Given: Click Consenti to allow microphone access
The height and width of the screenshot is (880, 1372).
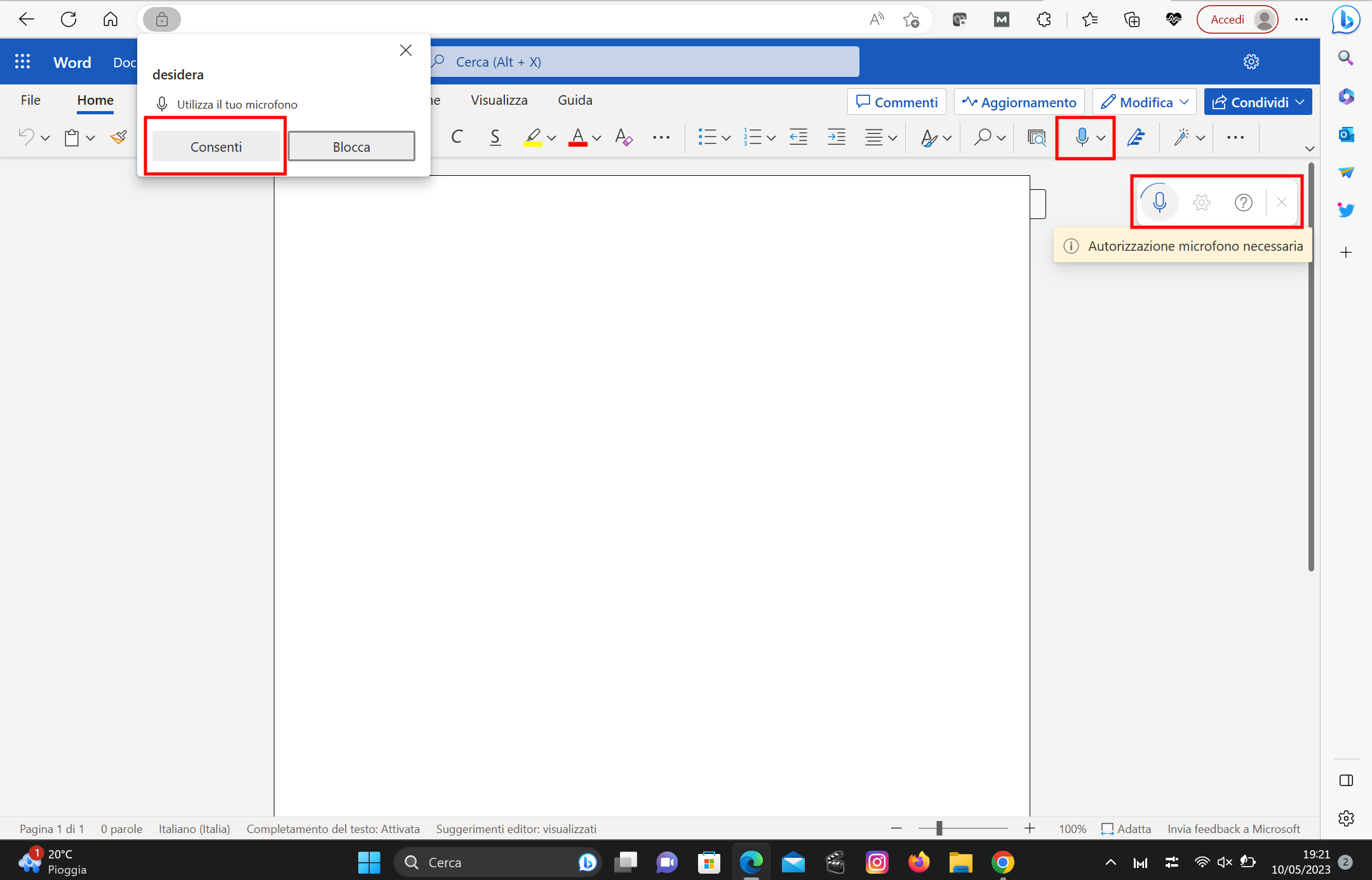Looking at the screenshot, I should pyautogui.click(x=215, y=146).
